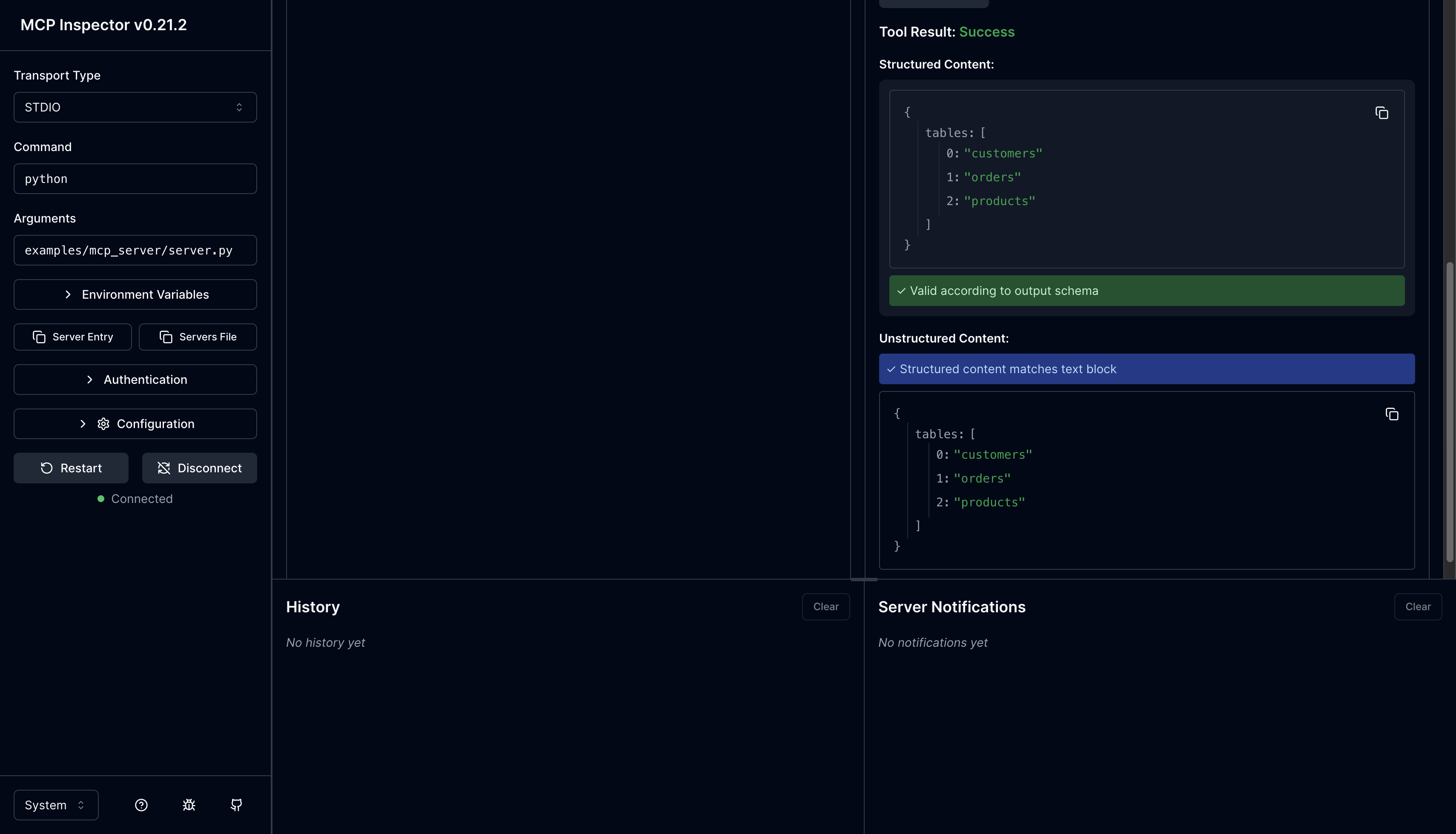Click the Server Notifications heading
1456x834 pixels.
tap(952, 607)
